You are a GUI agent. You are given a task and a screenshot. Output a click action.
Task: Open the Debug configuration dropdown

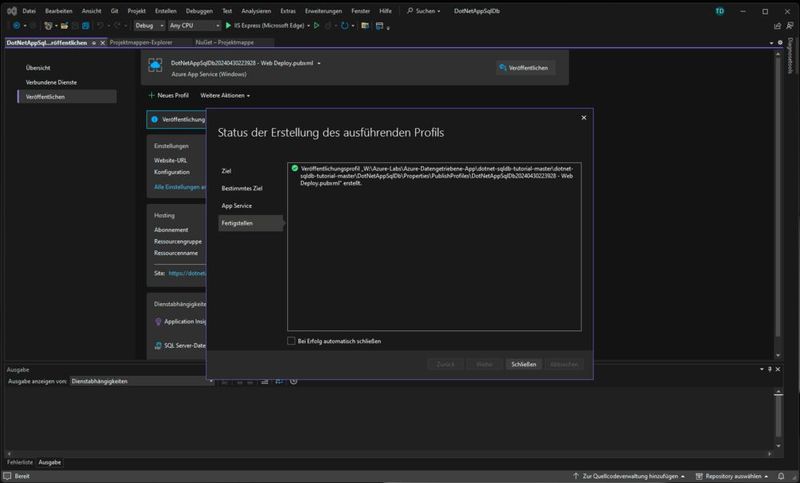coord(149,26)
